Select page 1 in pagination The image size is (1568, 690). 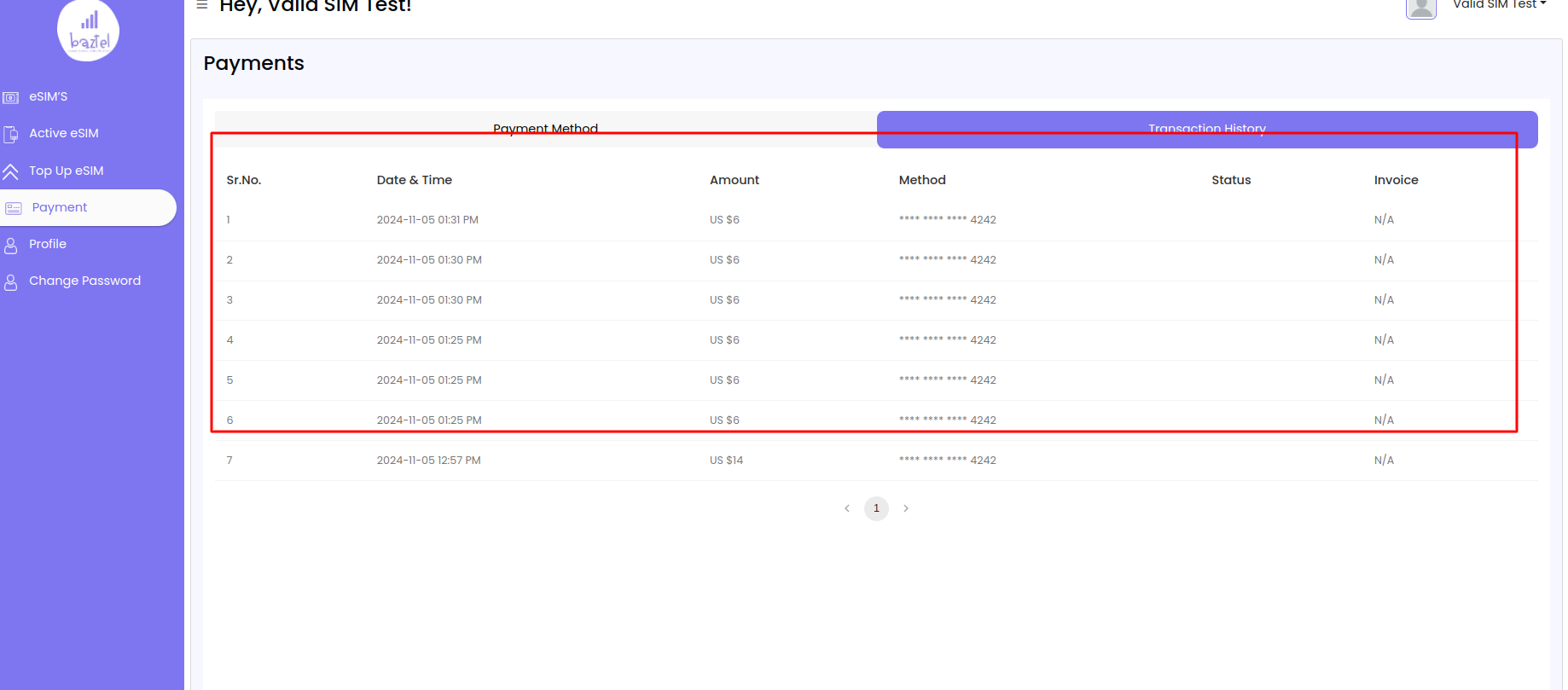coord(876,508)
